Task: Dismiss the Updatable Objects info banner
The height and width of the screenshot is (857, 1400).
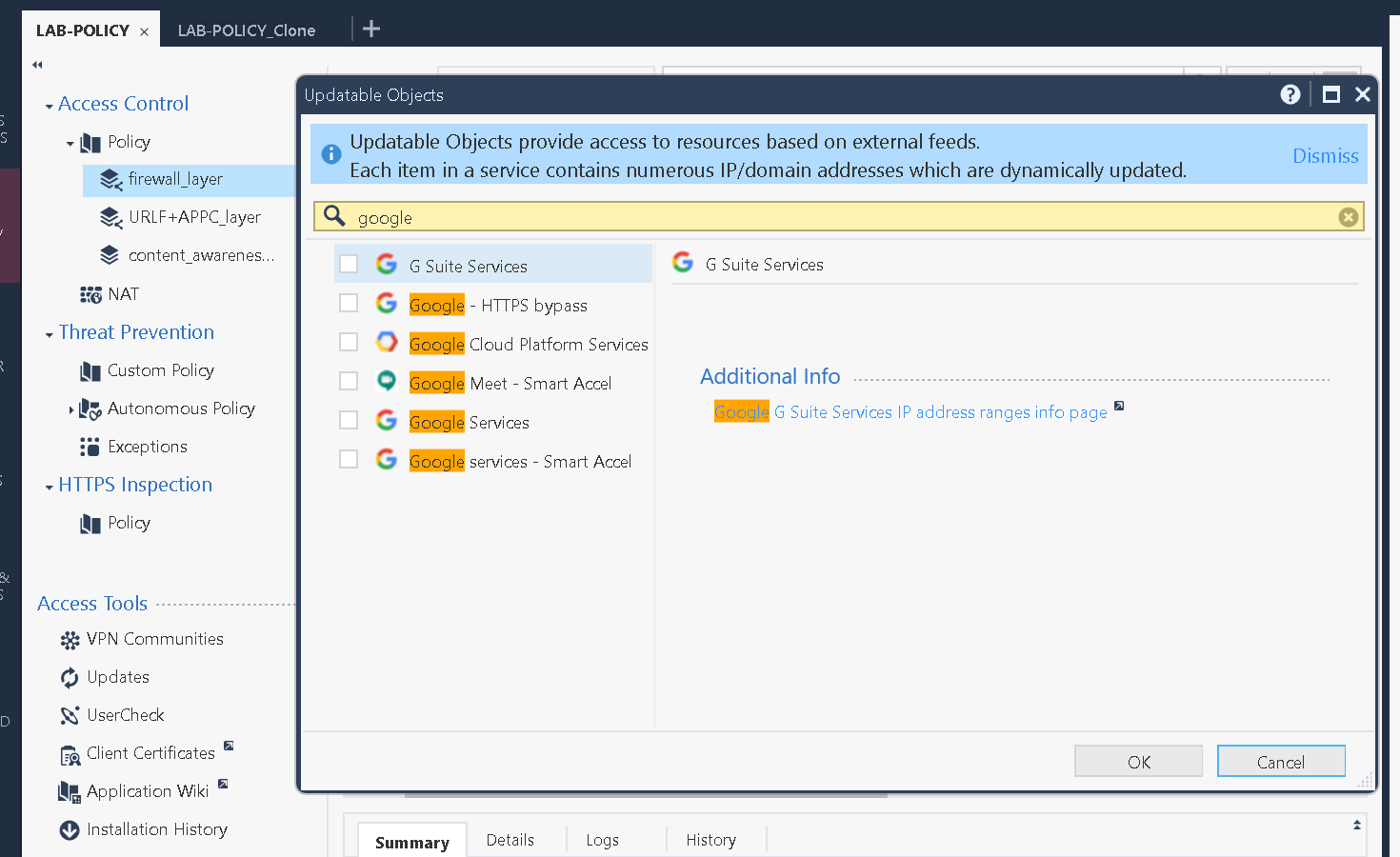Action: tap(1325, 156)
